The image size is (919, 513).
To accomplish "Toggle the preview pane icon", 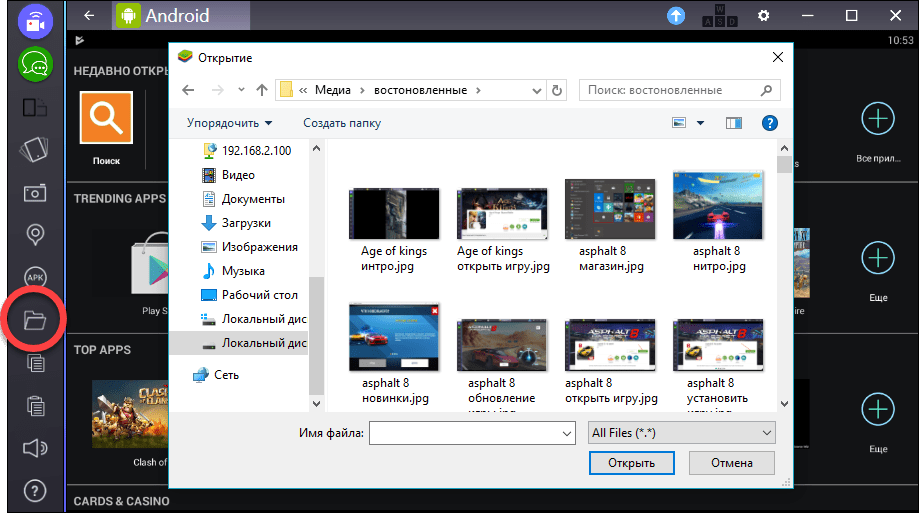I will (x=734, y=123).
